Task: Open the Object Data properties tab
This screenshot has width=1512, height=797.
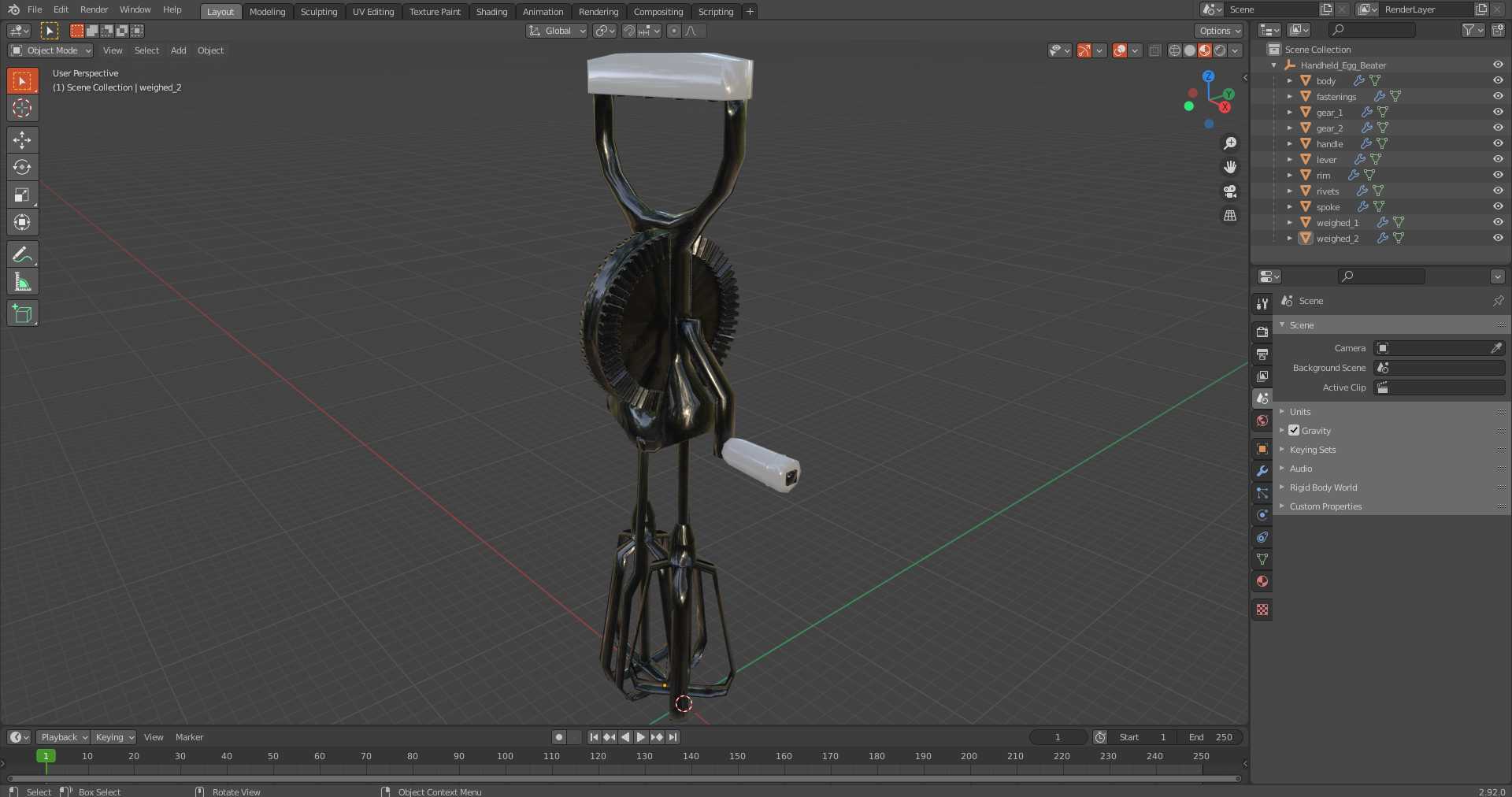Action: [1262, 559]
